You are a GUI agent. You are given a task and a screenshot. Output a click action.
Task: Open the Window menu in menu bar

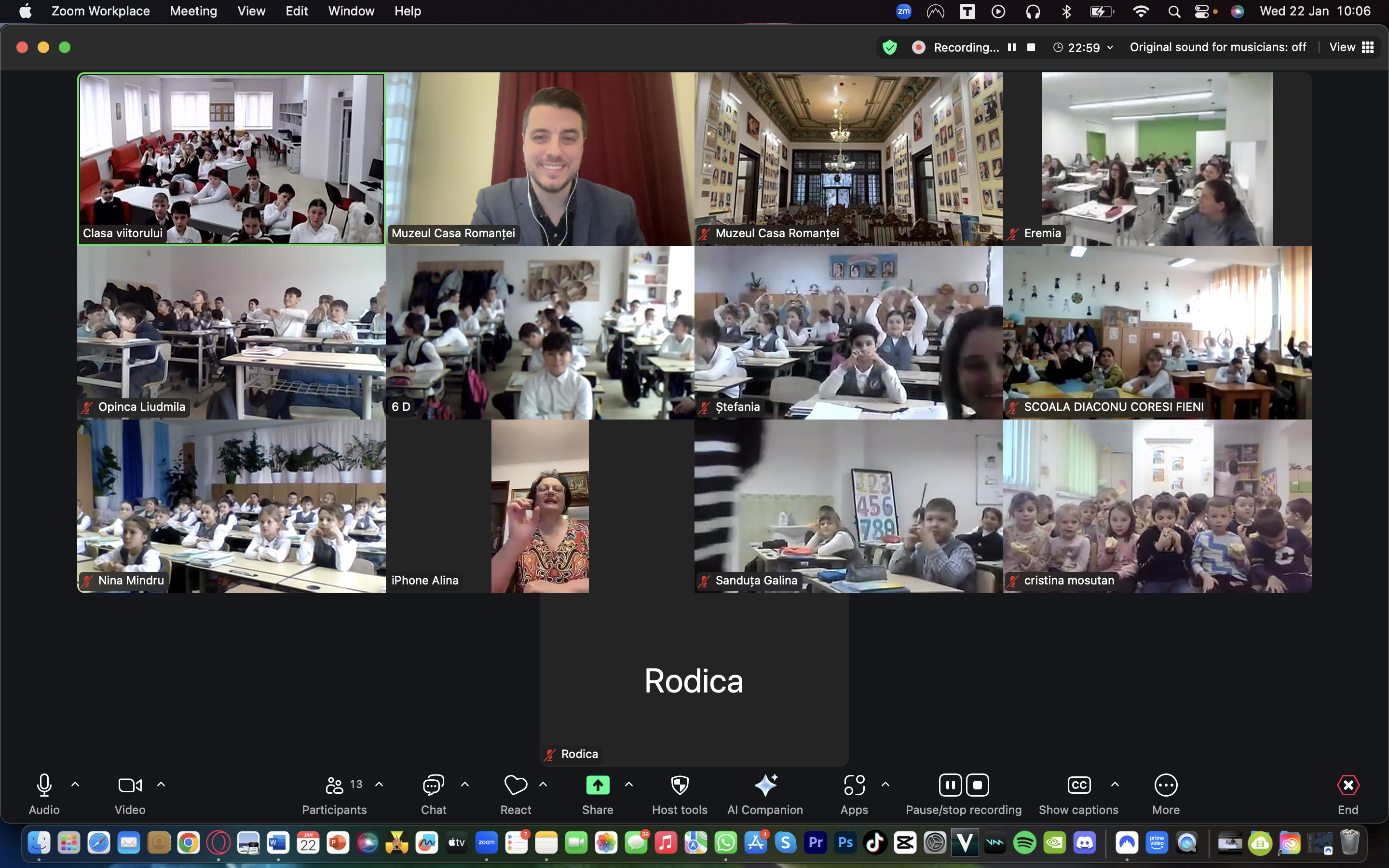coord(351,11)
